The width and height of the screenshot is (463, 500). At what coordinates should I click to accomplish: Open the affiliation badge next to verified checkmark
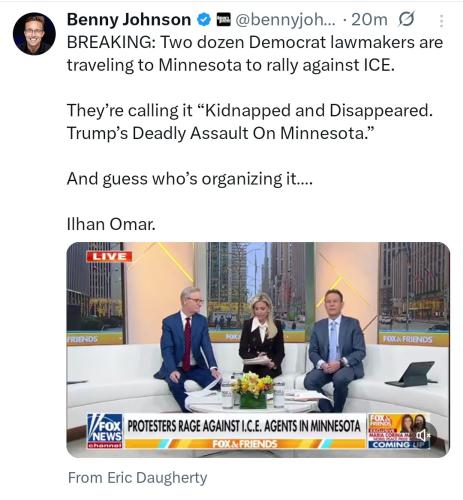[223, 20]
